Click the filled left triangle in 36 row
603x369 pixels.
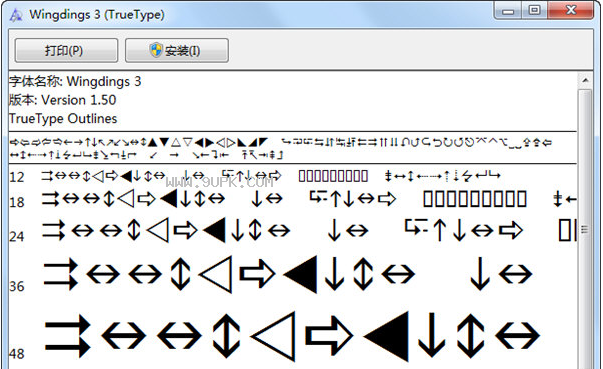(300, 274)
